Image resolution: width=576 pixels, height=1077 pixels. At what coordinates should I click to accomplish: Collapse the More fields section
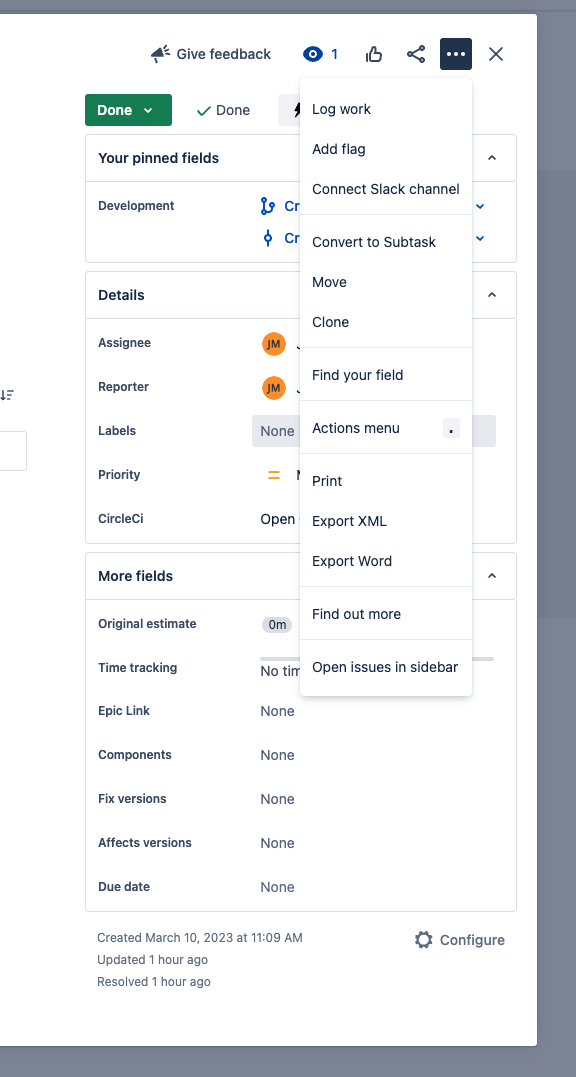[491, 575]
